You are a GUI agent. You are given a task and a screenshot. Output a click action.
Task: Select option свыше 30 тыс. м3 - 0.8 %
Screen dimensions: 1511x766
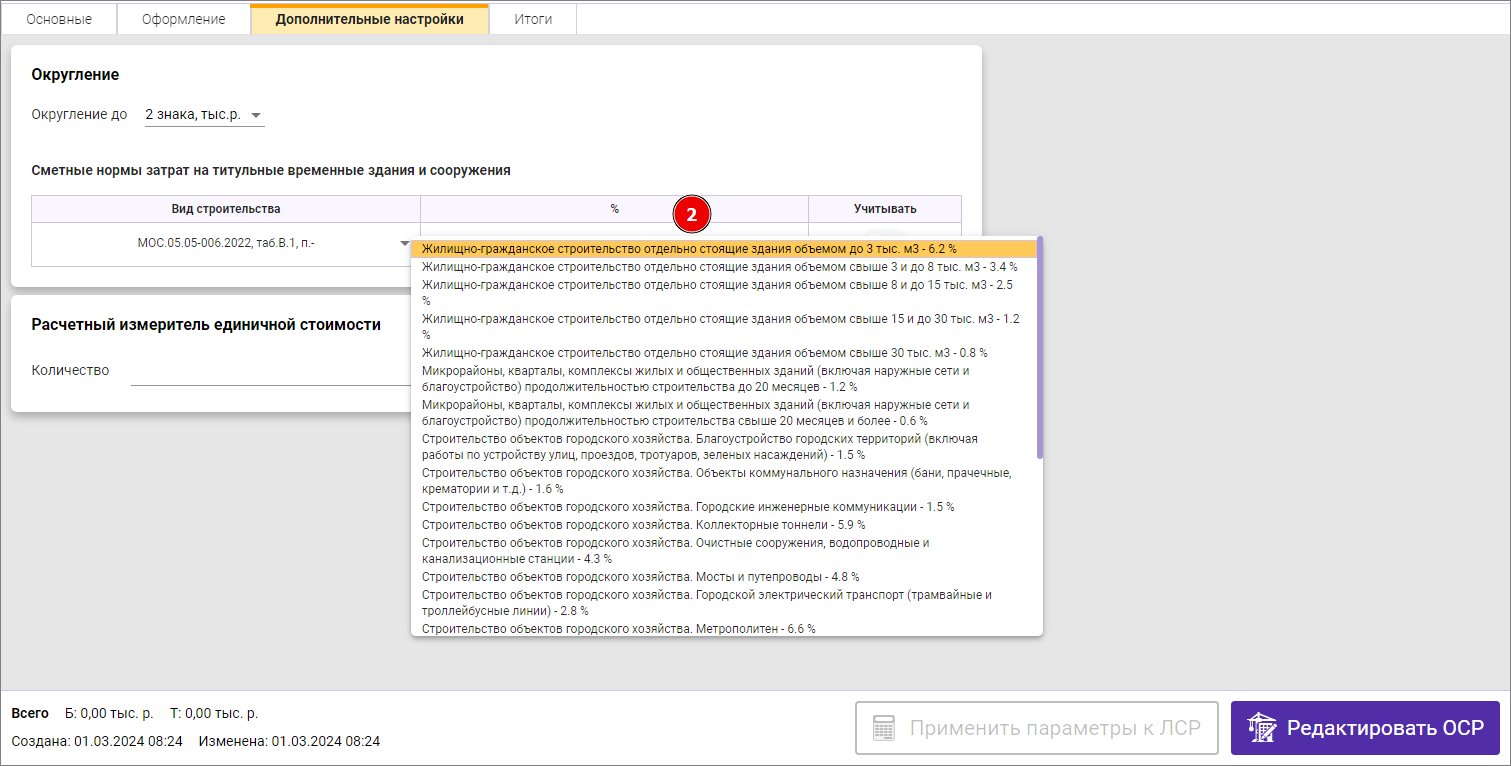[704, 353]
